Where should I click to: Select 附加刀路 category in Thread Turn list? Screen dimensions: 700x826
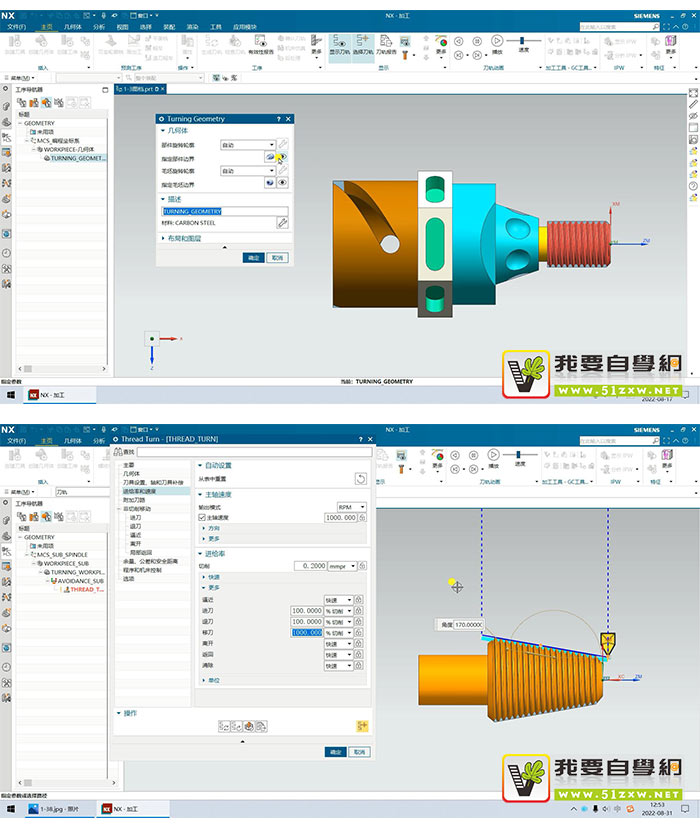pos(134,500)
